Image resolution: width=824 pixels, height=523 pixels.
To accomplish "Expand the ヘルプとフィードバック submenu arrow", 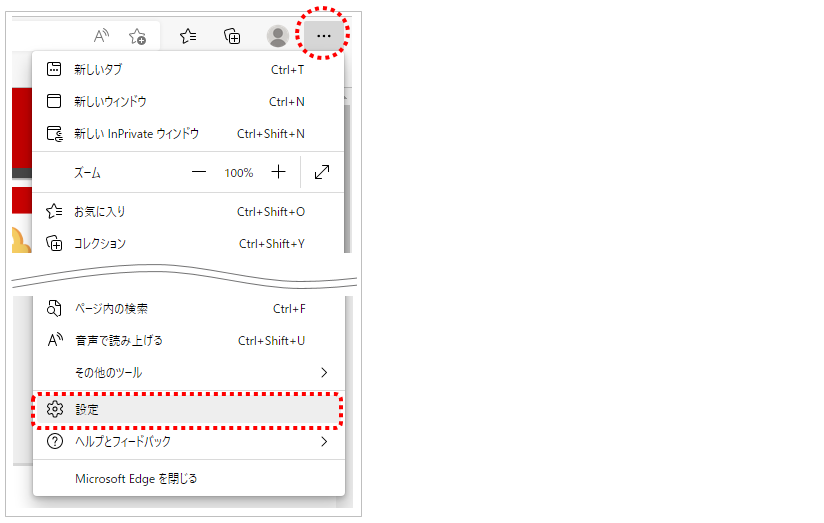I will pyautogui.click(x=323, y=441).
